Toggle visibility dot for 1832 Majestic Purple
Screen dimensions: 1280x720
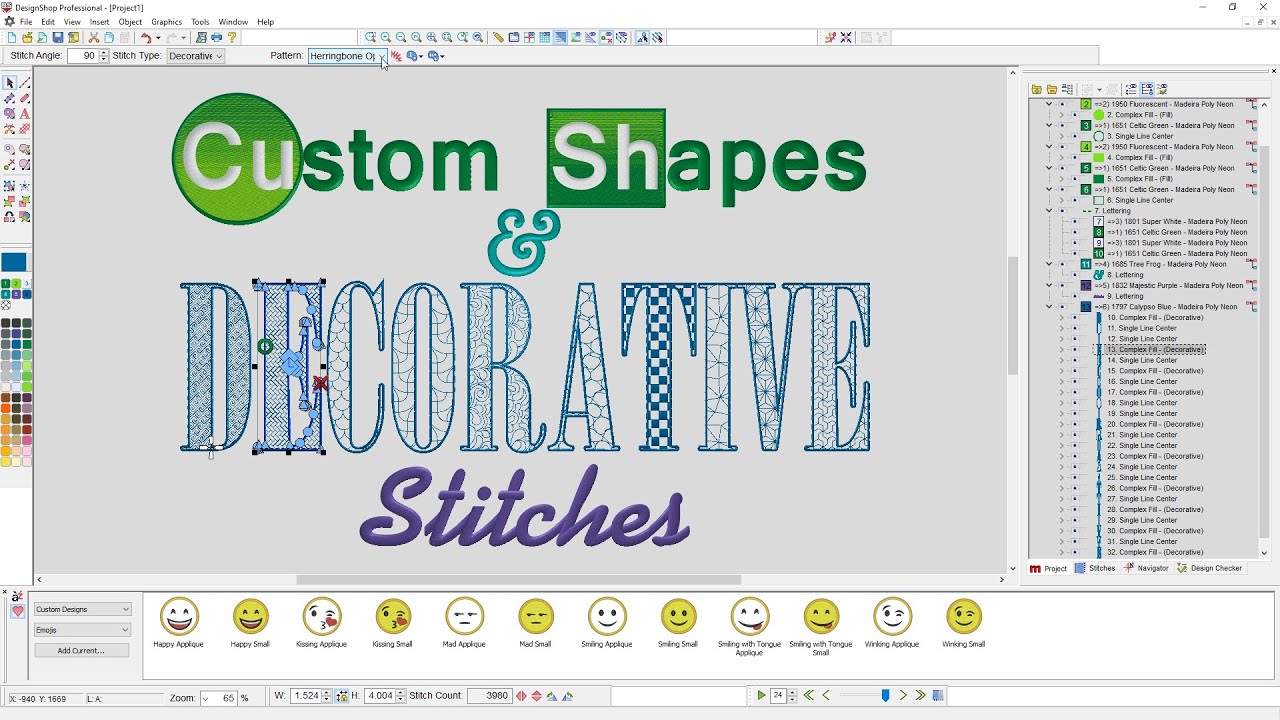[1062, 286]
